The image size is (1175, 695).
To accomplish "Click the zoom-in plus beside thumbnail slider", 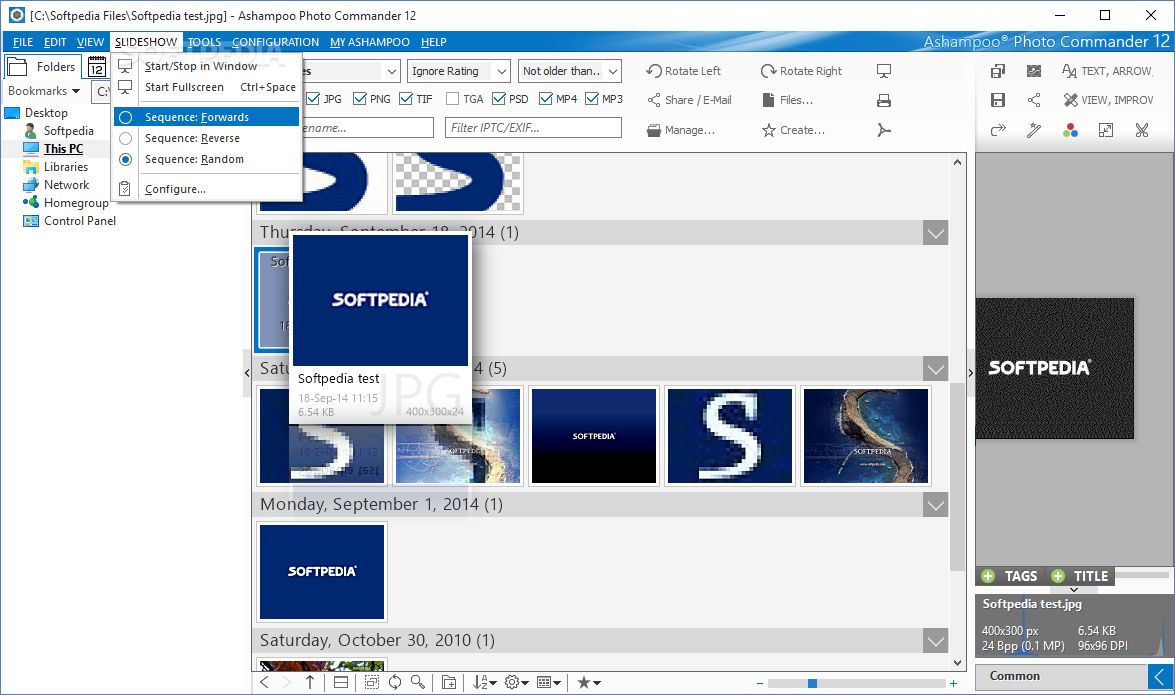I will [953, 683].
